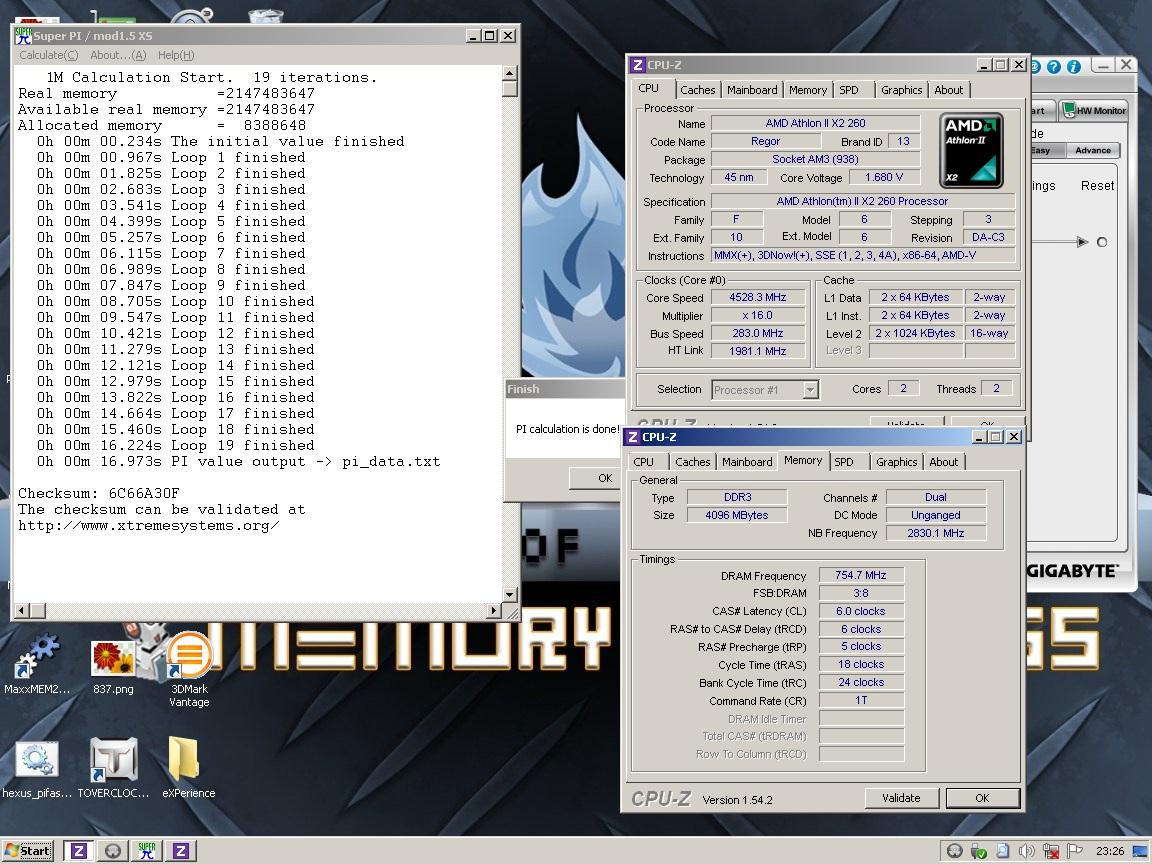Click the round gray taskbar app button

112,851
